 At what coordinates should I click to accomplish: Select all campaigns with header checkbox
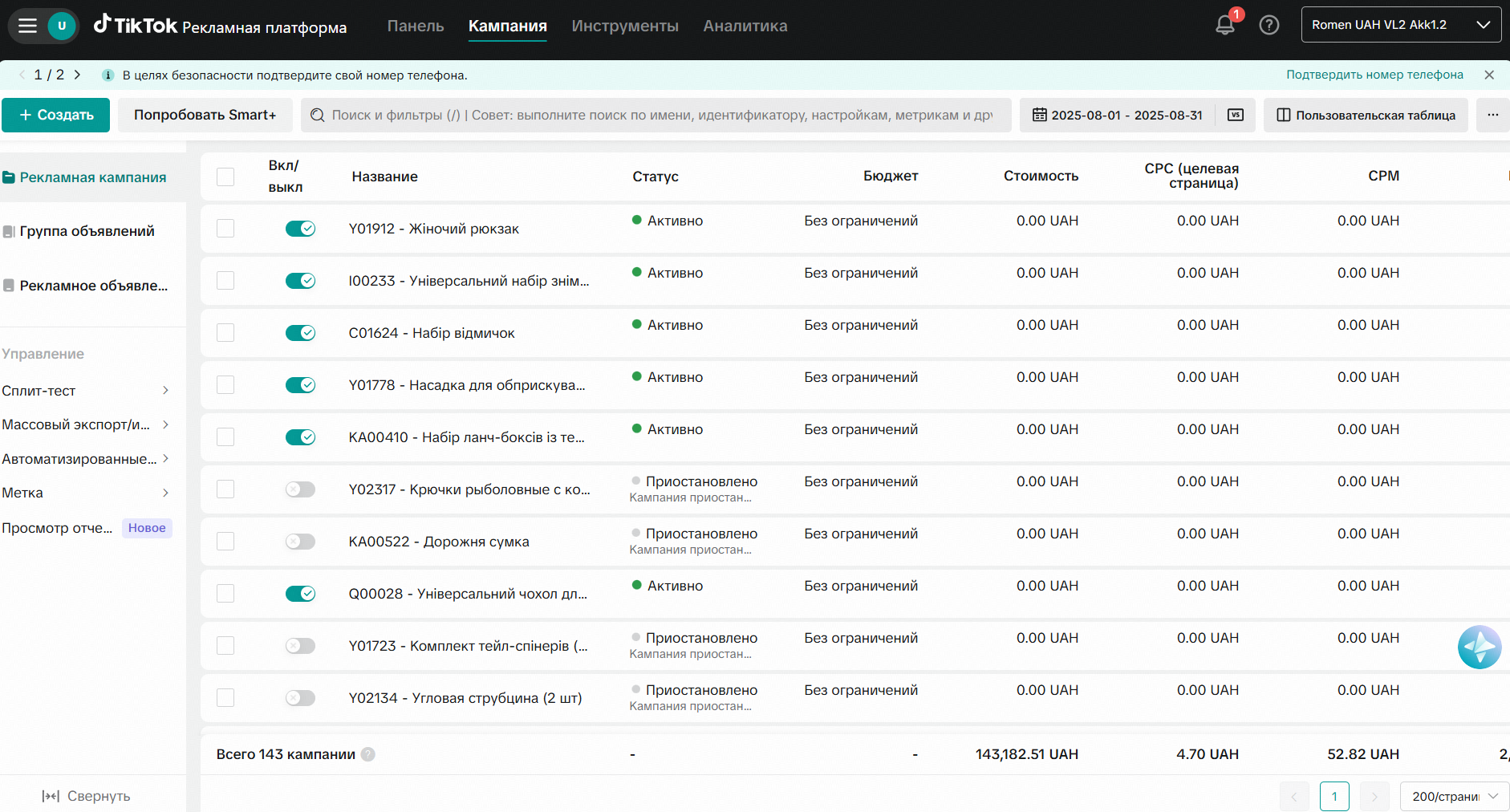(225, 177)
